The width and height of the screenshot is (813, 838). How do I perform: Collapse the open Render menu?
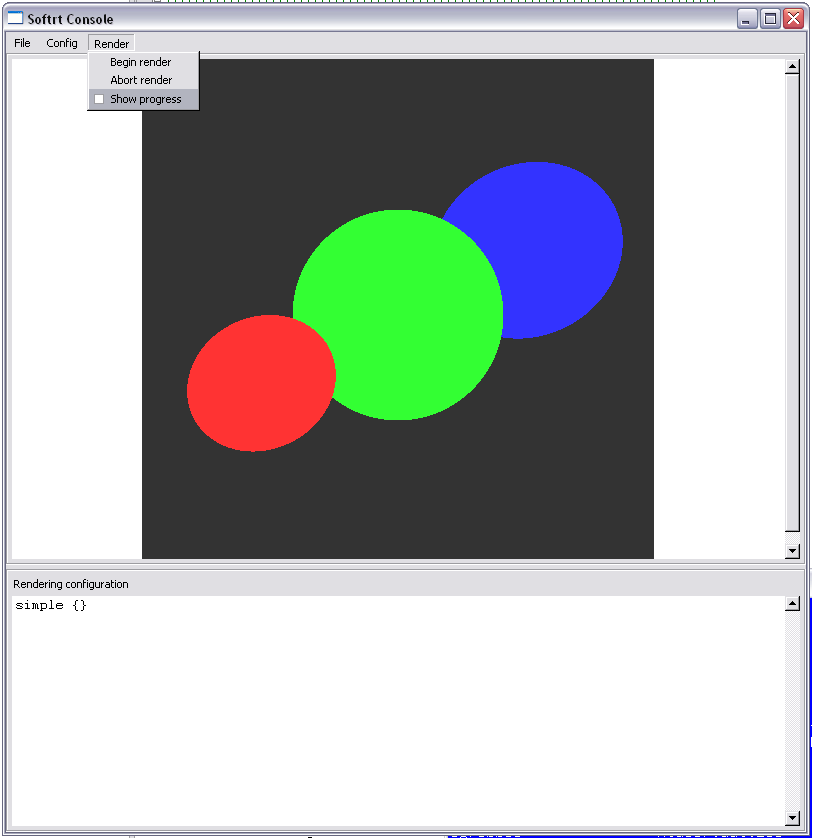tap(111, 43)
